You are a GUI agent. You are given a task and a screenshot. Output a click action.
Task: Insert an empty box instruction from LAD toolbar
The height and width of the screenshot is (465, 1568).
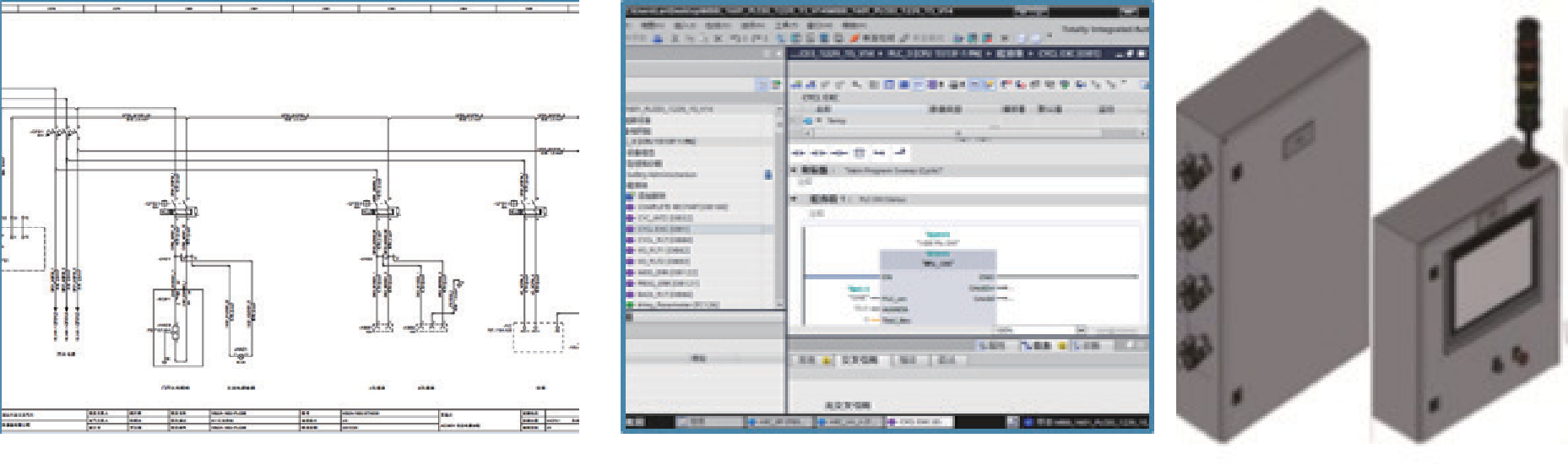click(x=859, y=154)
